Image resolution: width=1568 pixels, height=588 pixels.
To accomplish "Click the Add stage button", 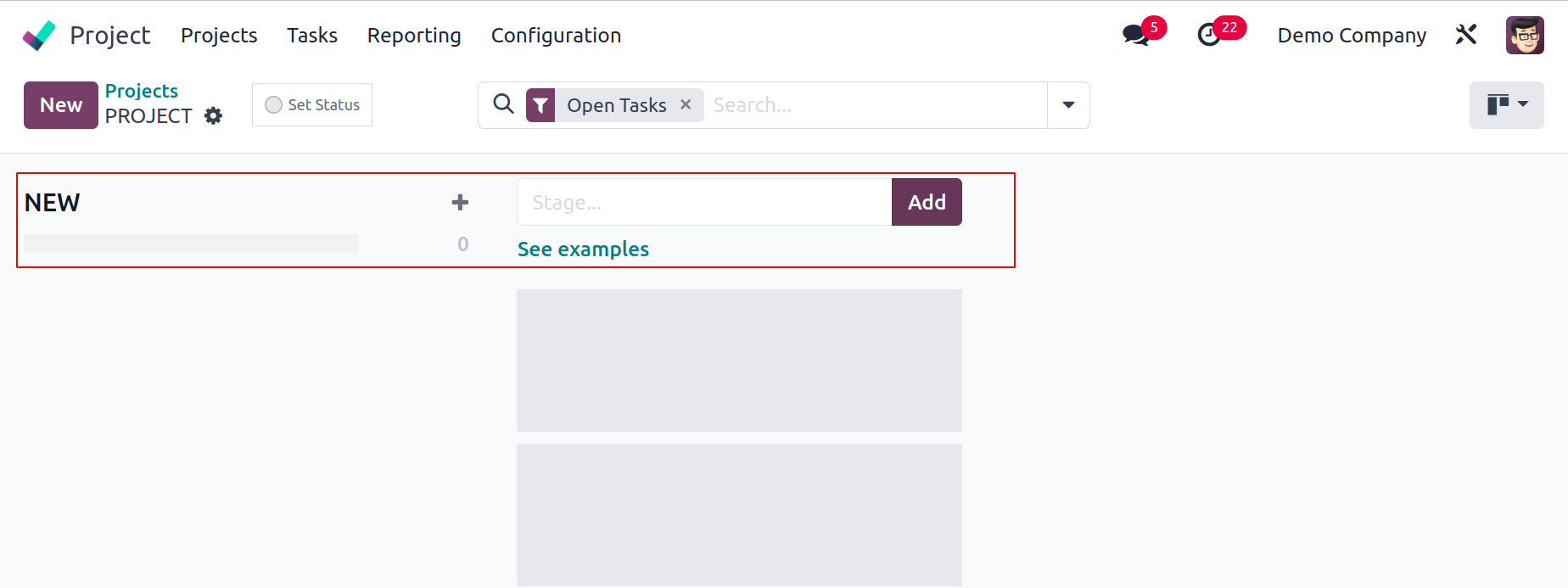I will point(927,202).
